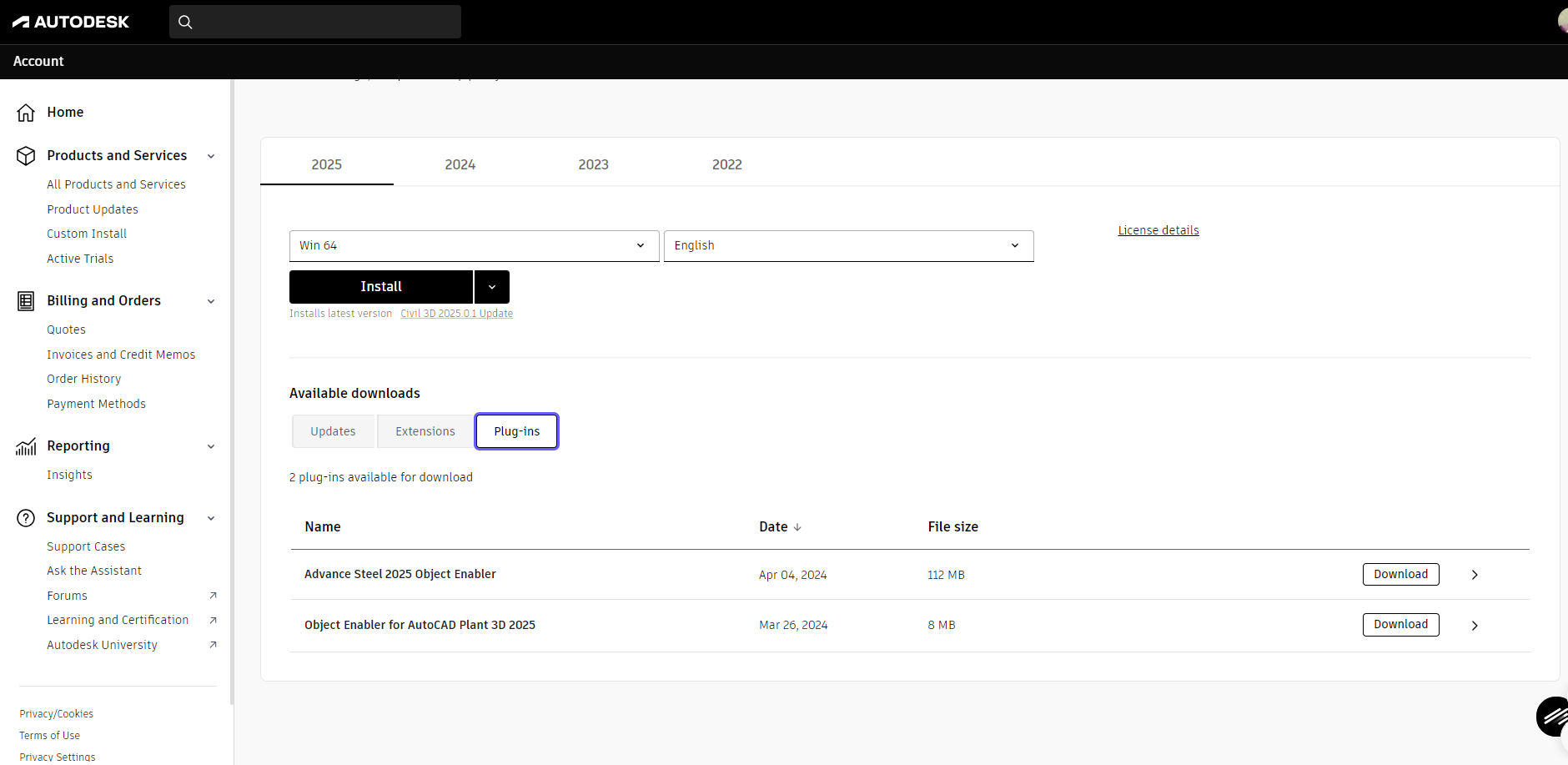Click the Products and Services cube icon

pos(26,156)
